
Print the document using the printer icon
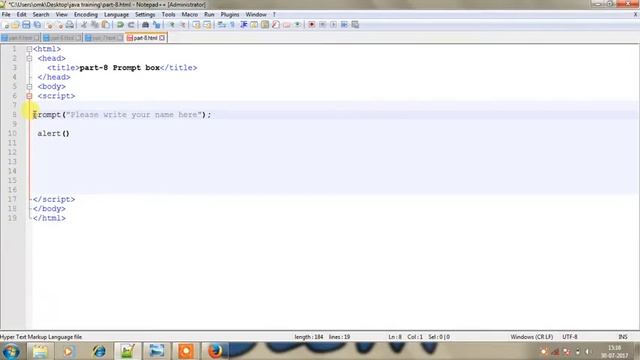click(x=70, y=25)
